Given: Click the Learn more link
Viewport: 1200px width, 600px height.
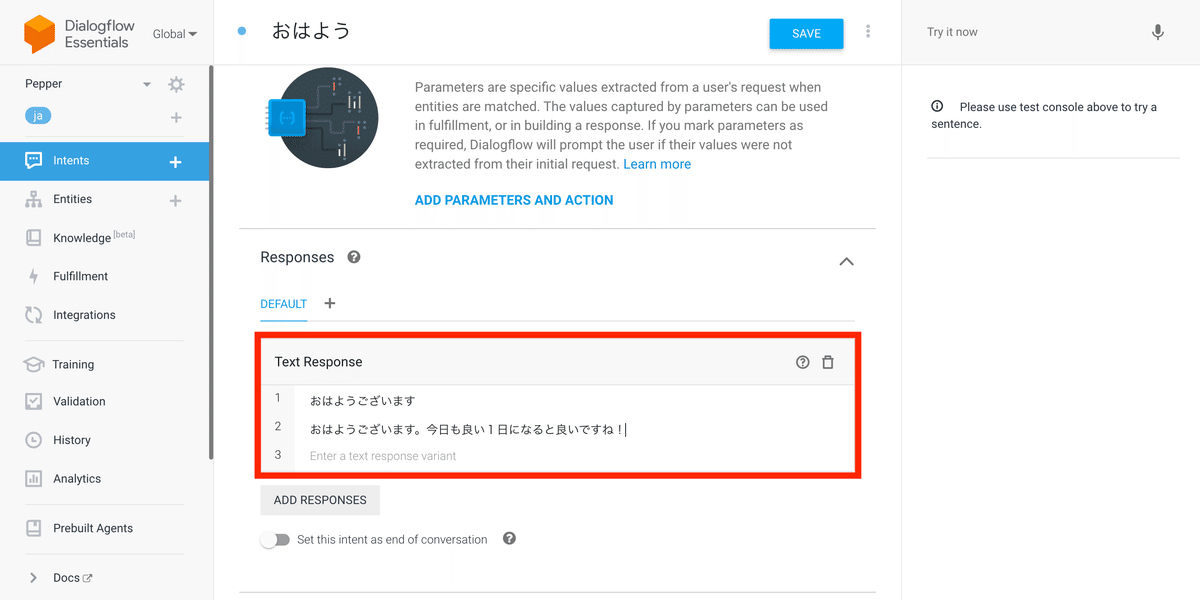Looking at the screenshot, I should pyautogui.click(x=656, y=164).
